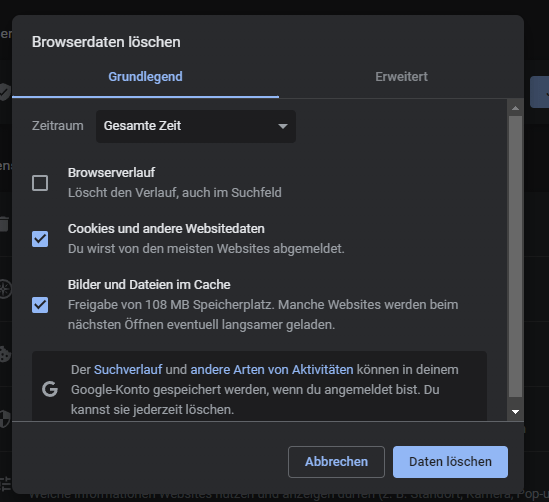Viewport: 549px width, 502px height.
Task: Click the Abbrechen button
Action: pyautogui.click(x=336, y=462)
